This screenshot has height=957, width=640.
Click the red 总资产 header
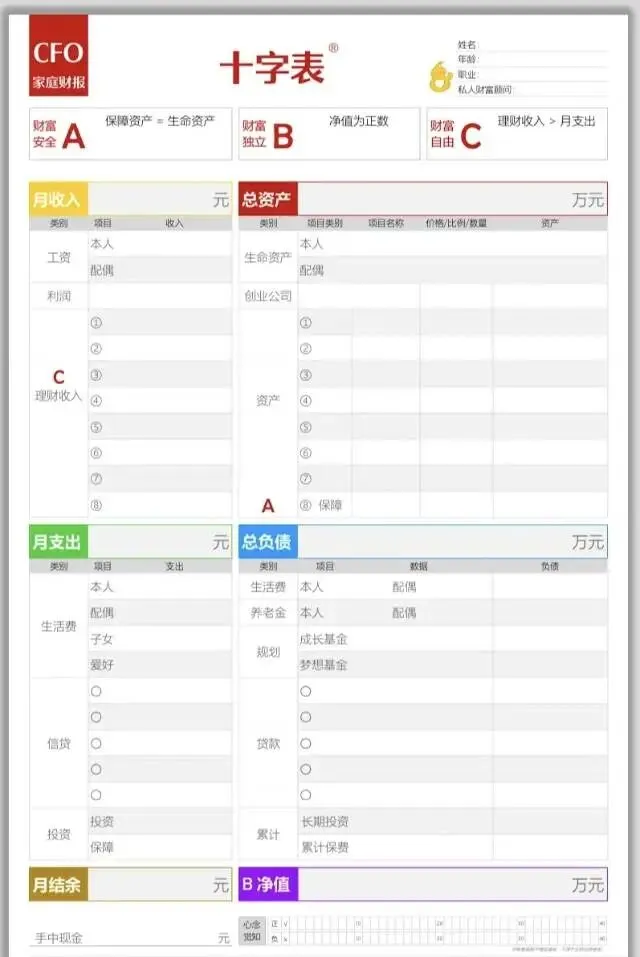(x=268, y=199)
